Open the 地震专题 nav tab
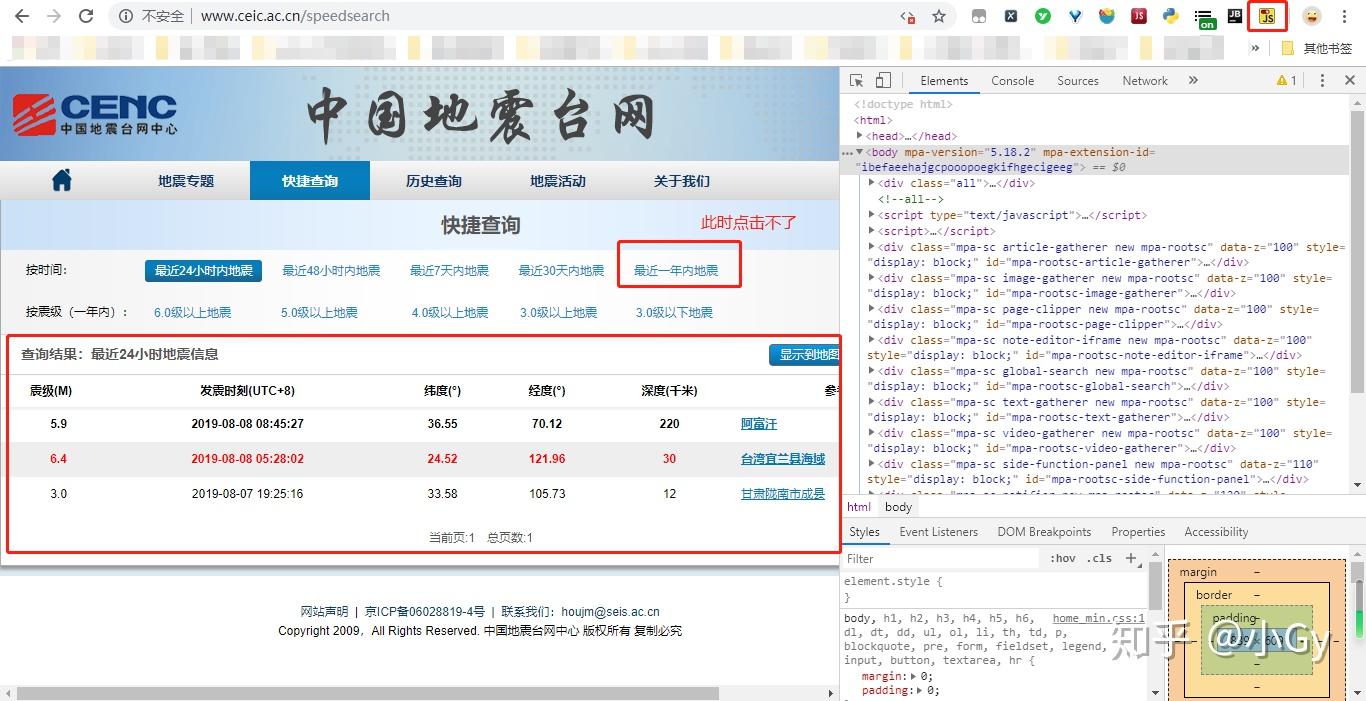The height and width of the screenshot is (701, 1366). click(186, 181)
